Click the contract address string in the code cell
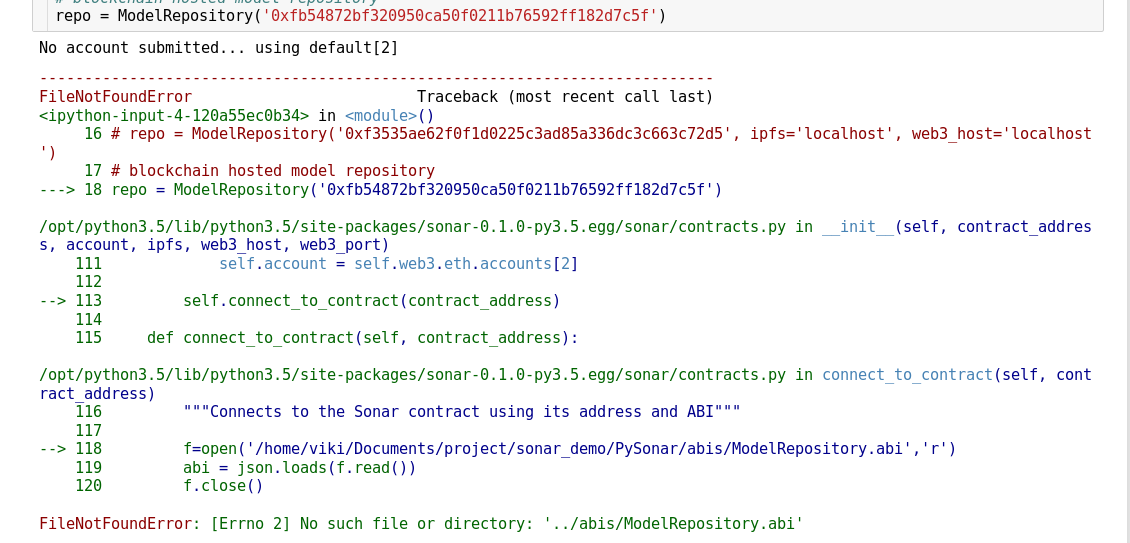The width and height of the screenshot is (1130, 543). [461, 15]
